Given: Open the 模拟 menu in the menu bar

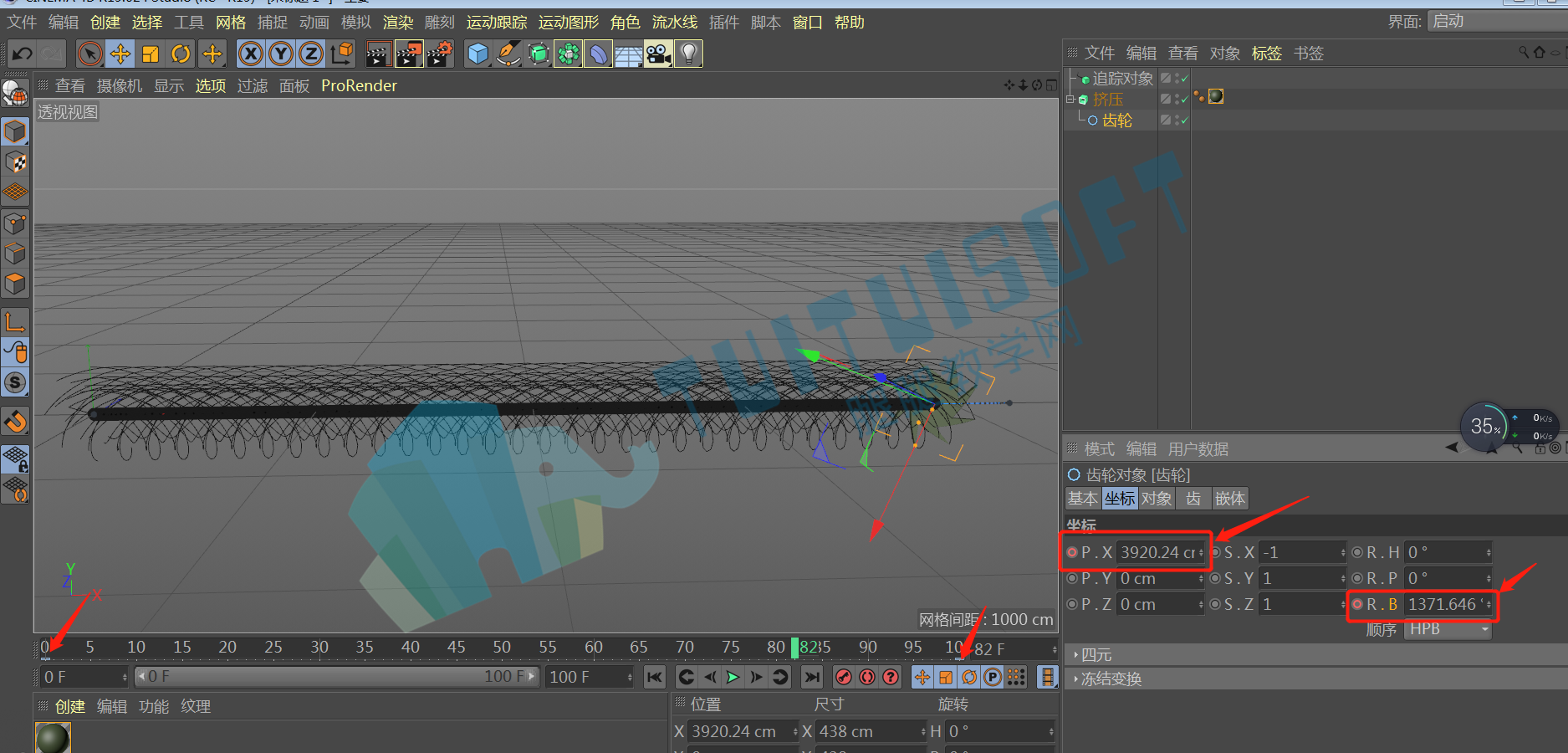Looking at the screenshot, I should click(x=356, y=23).
